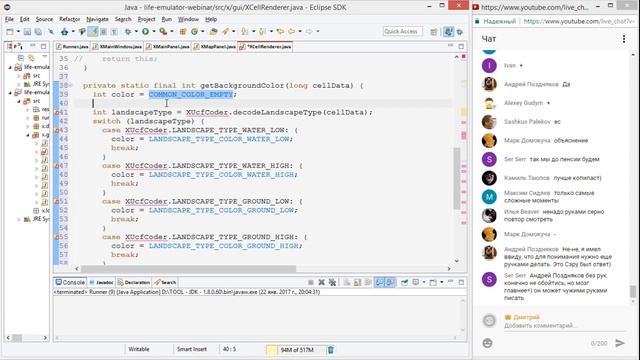Open the Run button dropdown arrow
Screen dimensions: 640x360
coord(153,31)
